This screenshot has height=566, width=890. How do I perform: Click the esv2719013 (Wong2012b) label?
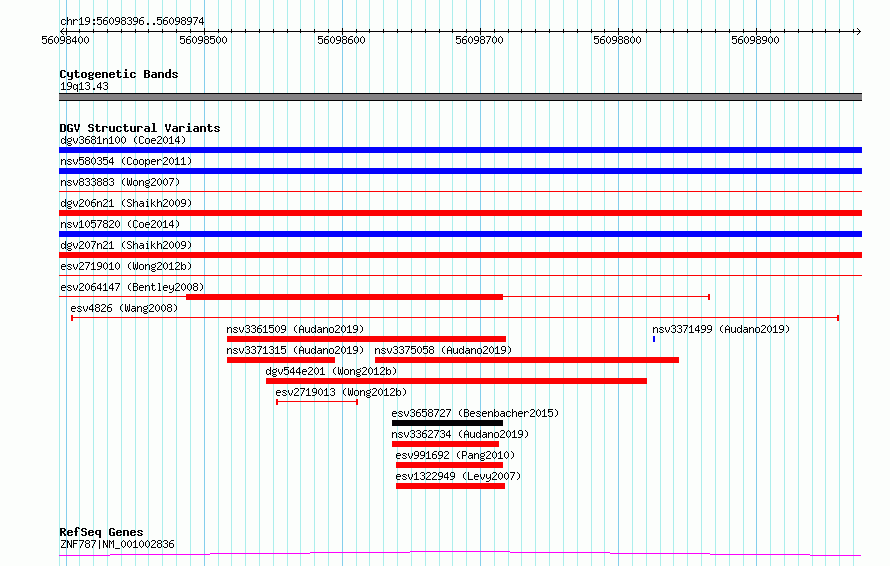[341, 392]
